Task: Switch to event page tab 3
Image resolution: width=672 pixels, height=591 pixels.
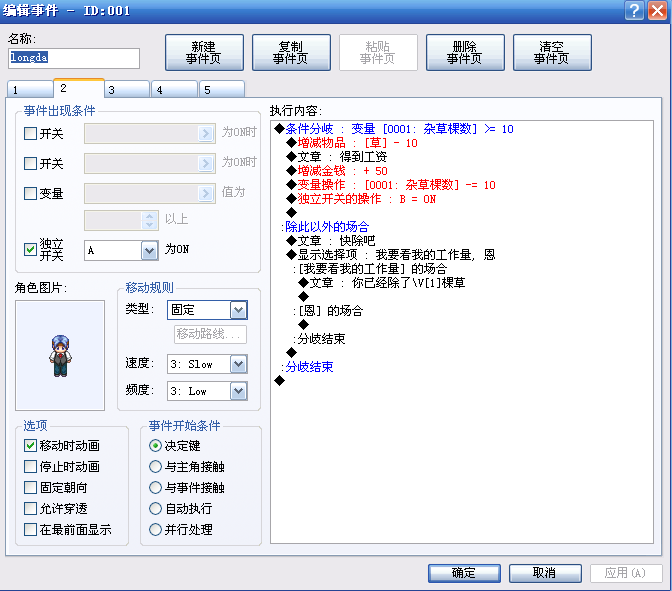Action: click(x=127, y=90)
